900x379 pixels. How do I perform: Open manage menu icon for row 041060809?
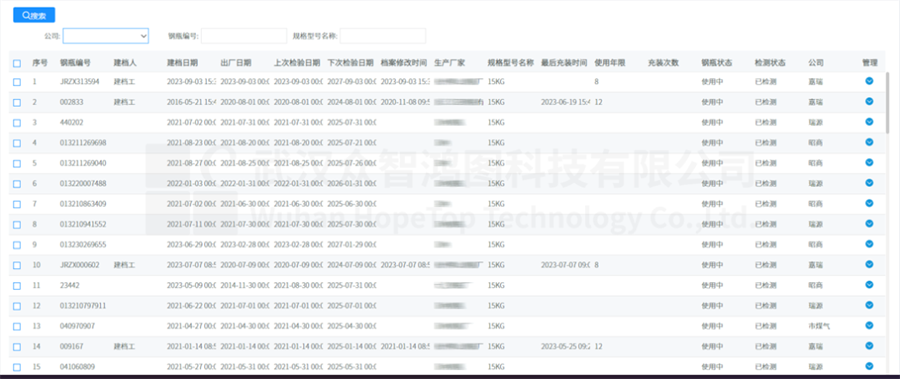pos(869,366)
